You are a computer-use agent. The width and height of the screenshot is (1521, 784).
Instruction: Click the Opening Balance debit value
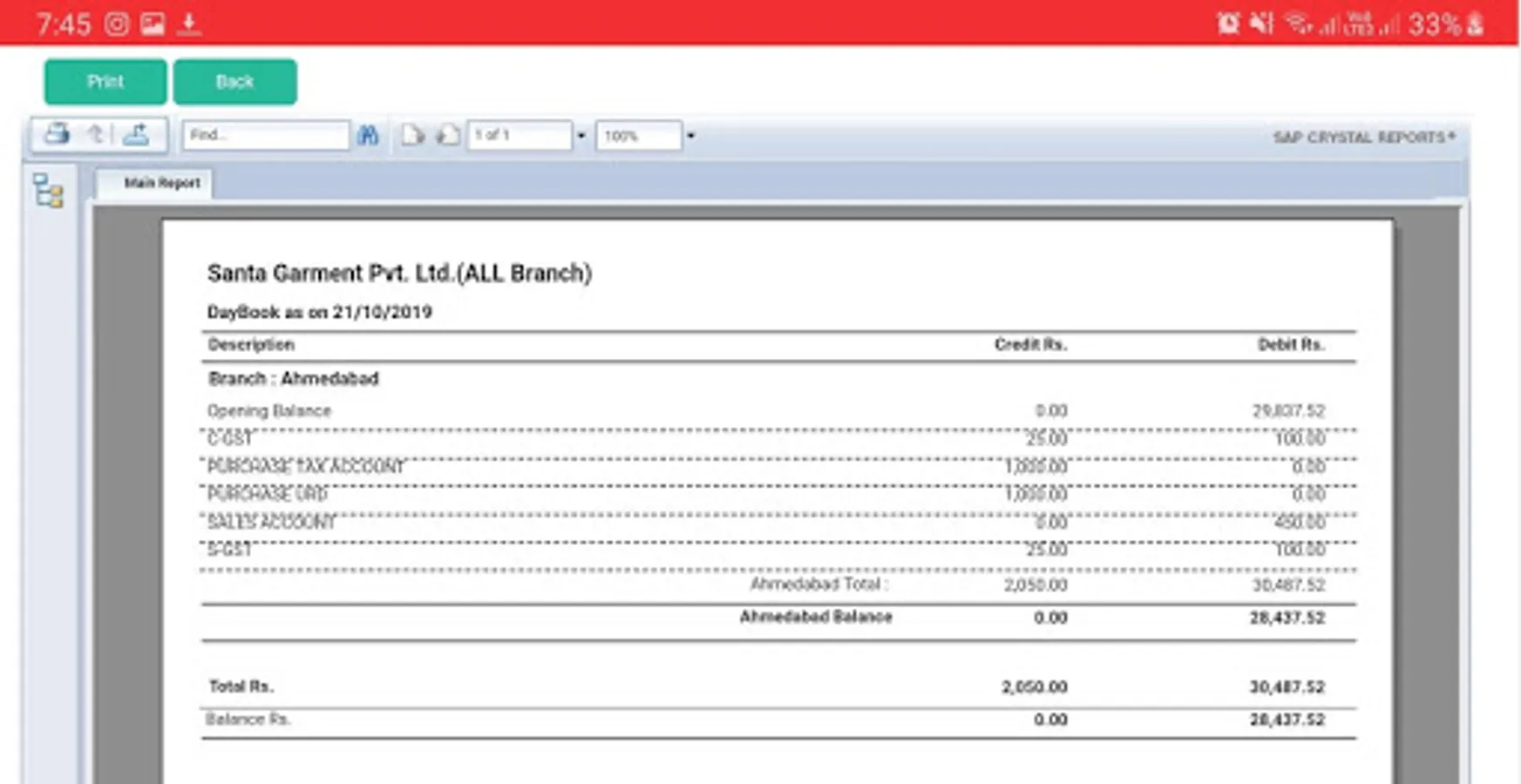(1289, 411)
